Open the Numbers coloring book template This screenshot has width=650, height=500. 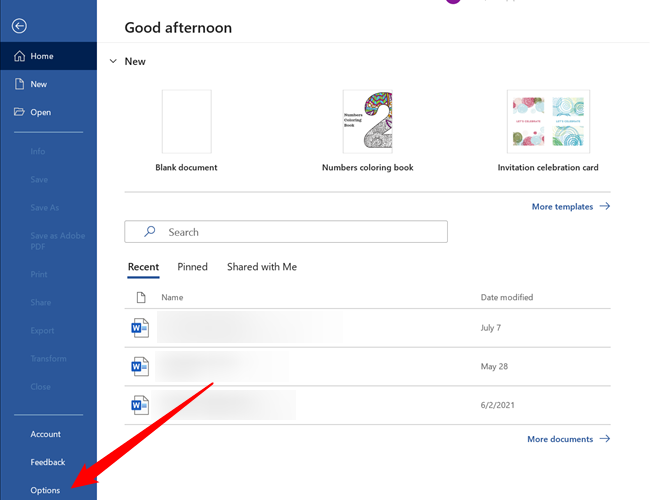(367, 121)
